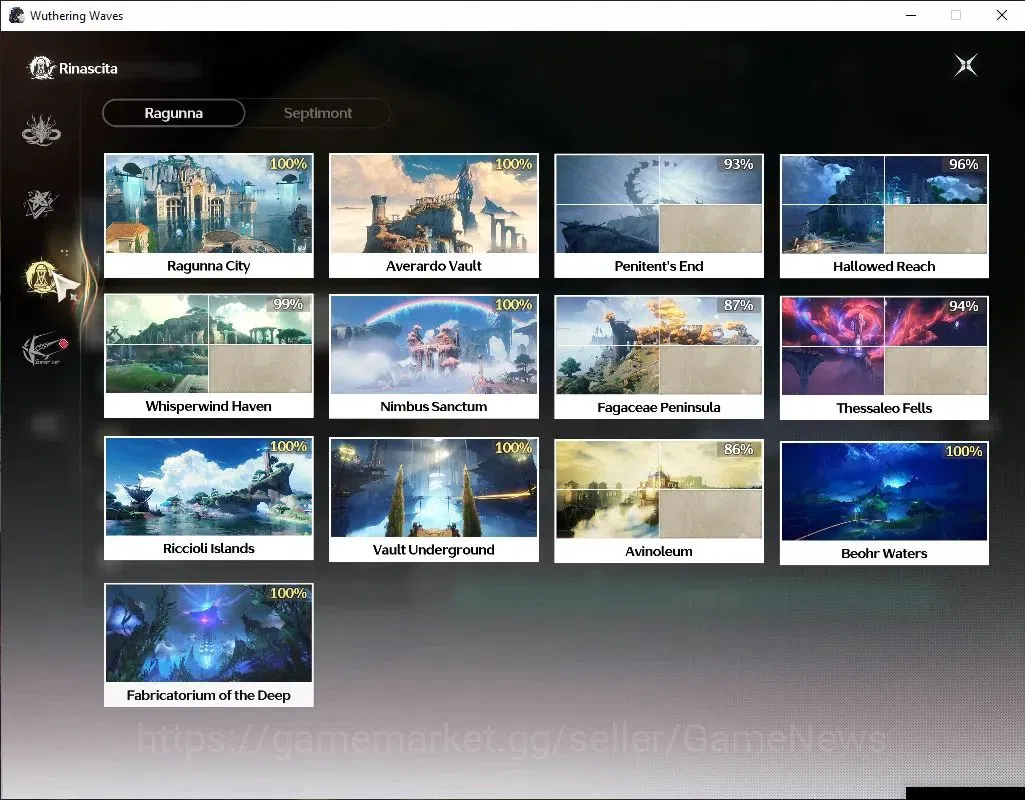
Task: Open the Fabricatorium of the Deep thumbnail
Action: (209, 644)
